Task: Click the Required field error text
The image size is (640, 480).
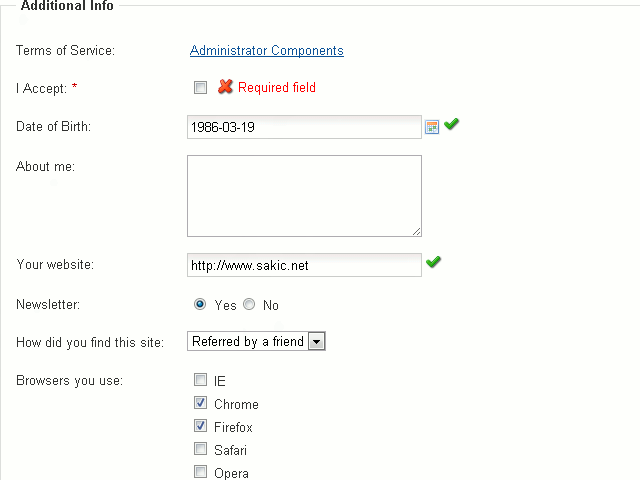Action: click(277, 87)
